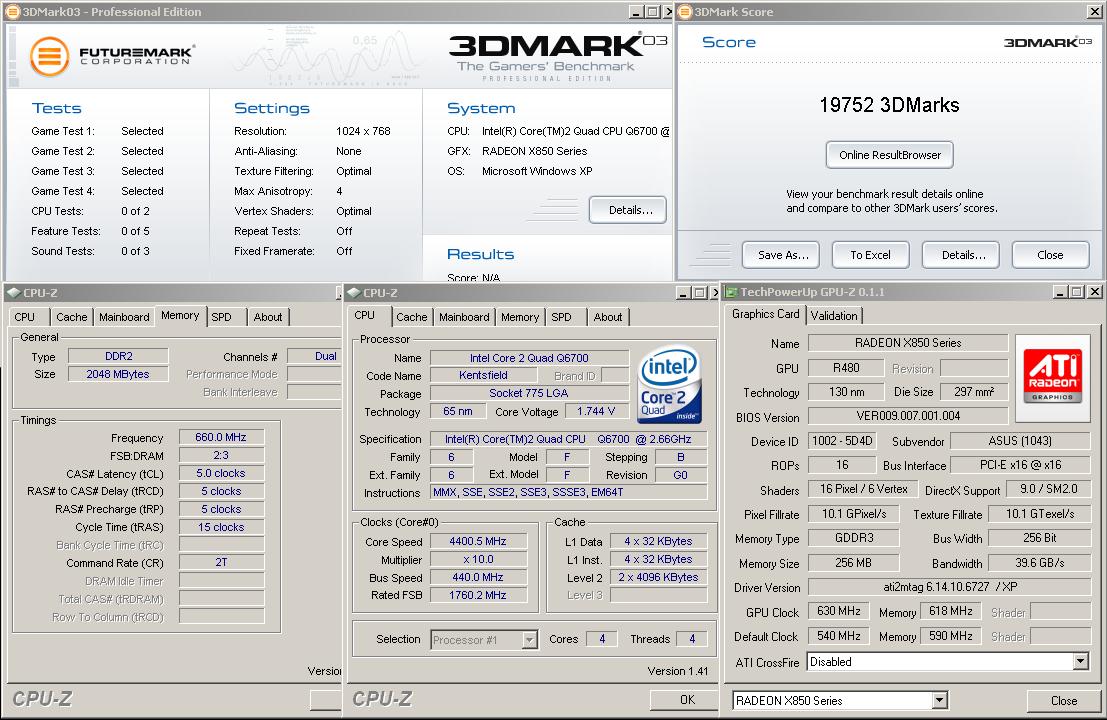Click the Core Voltage 1.744 V value
1107x720 pixels.
(x=596, y=412)
